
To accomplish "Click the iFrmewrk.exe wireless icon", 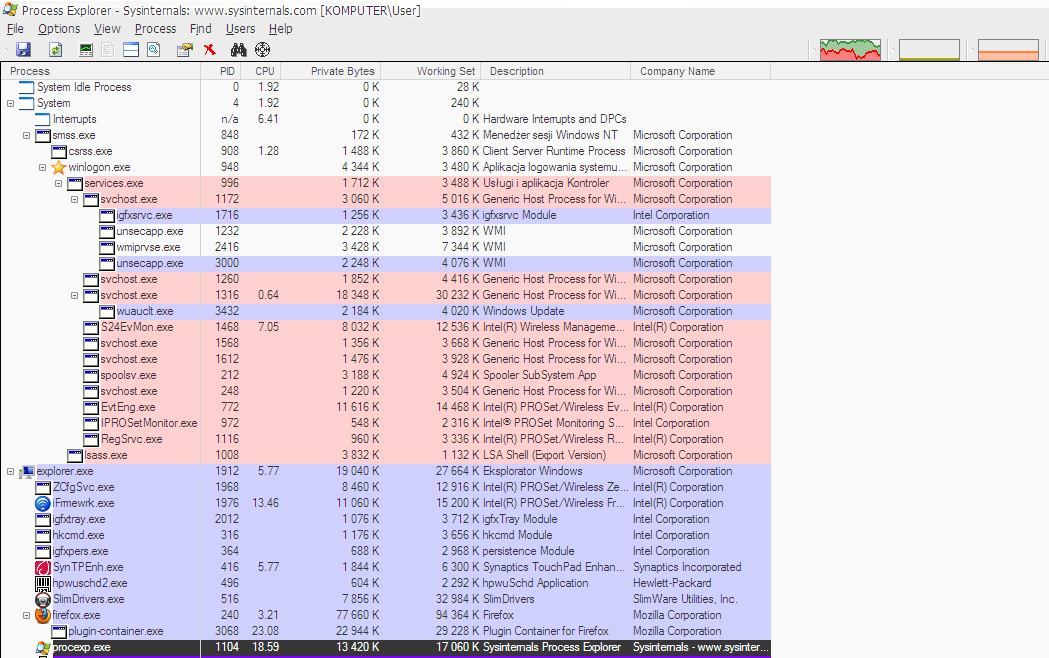I will pos(43,504).
